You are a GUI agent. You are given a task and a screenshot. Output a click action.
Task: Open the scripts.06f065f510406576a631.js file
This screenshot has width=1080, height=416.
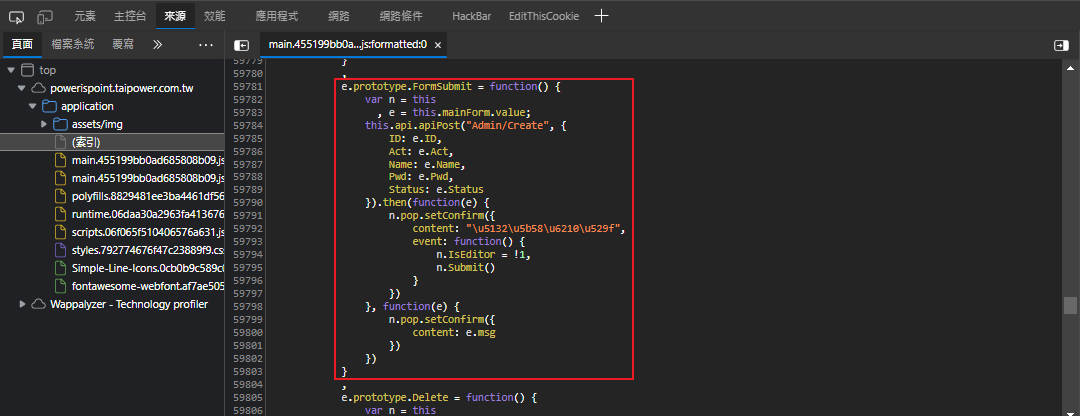tap(148, 231)
